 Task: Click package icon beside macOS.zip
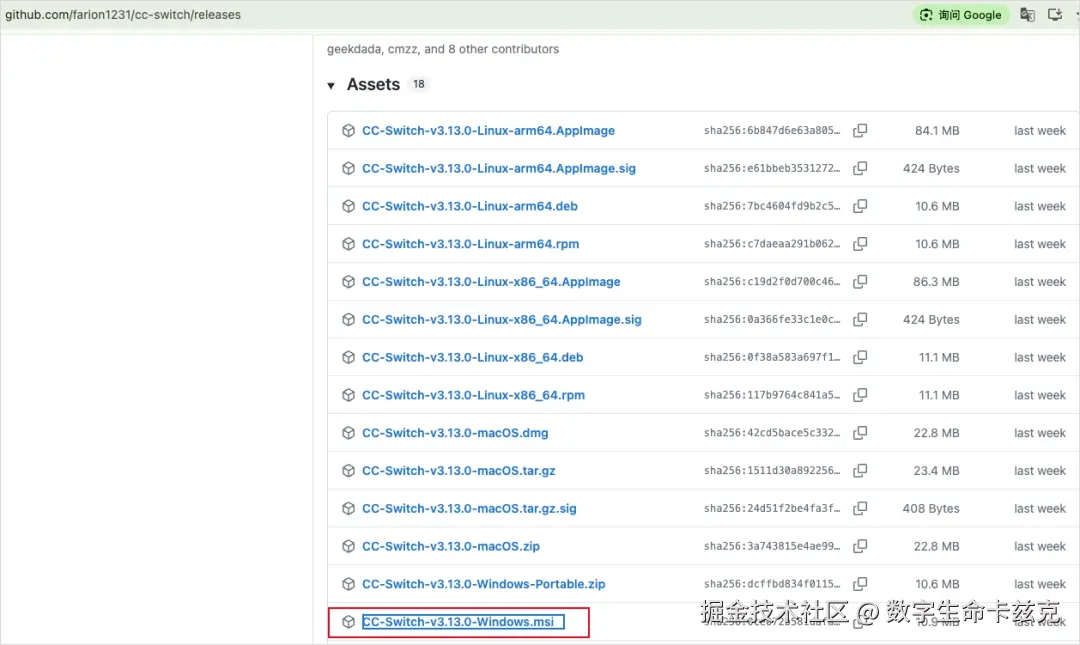[x=349, y=546]
